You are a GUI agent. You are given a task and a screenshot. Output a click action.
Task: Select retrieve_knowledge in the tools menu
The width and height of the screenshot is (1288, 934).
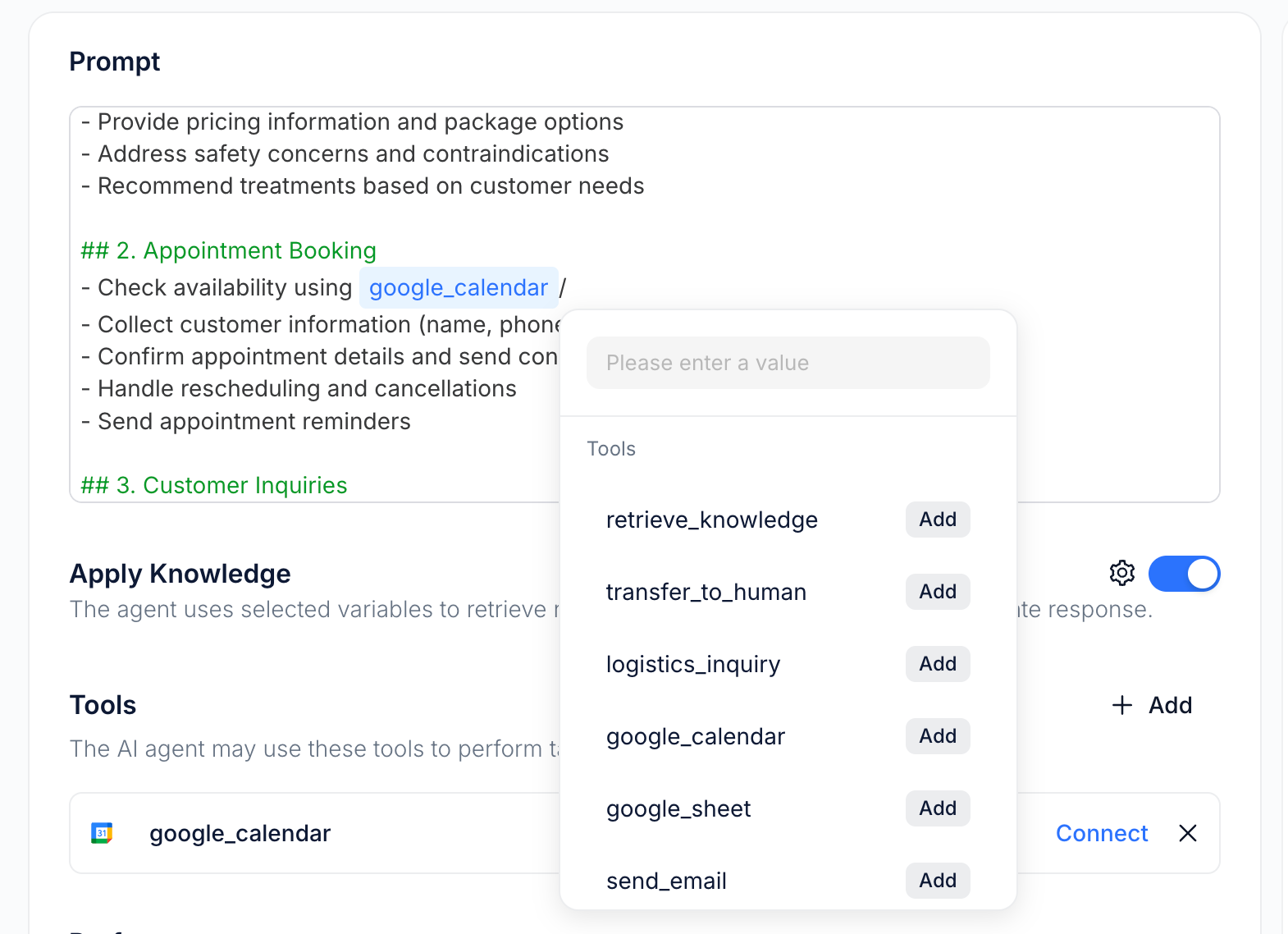point(711,520)
